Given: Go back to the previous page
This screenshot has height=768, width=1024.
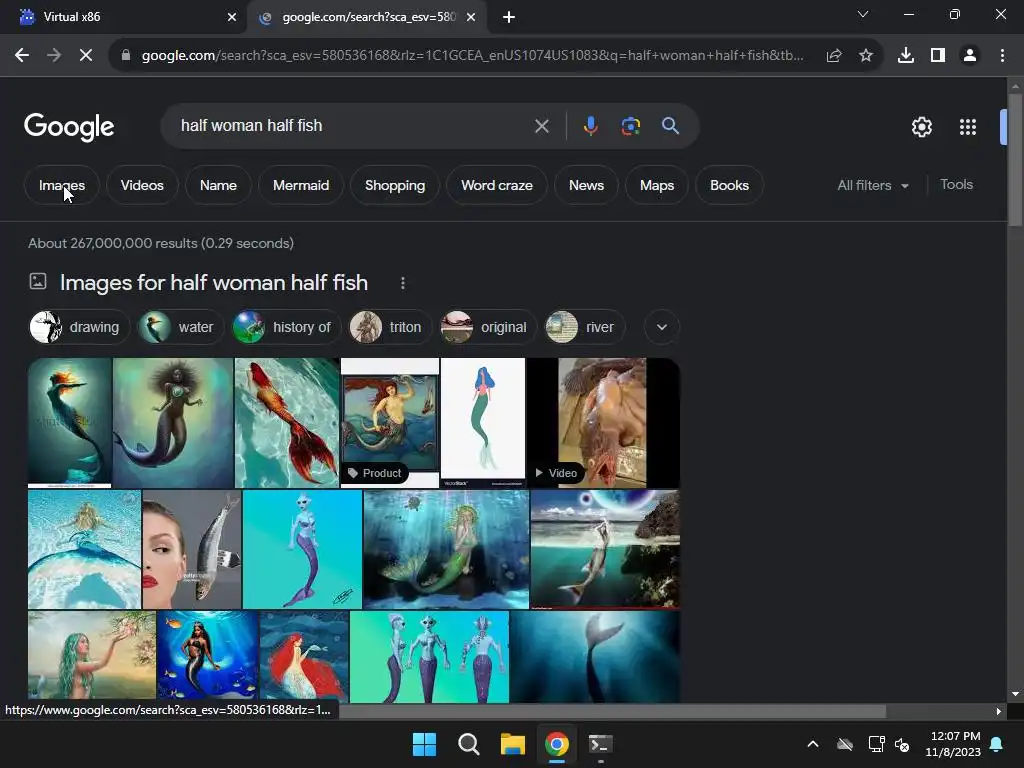Looking at the screenshot, I should (x=22, y=56).
